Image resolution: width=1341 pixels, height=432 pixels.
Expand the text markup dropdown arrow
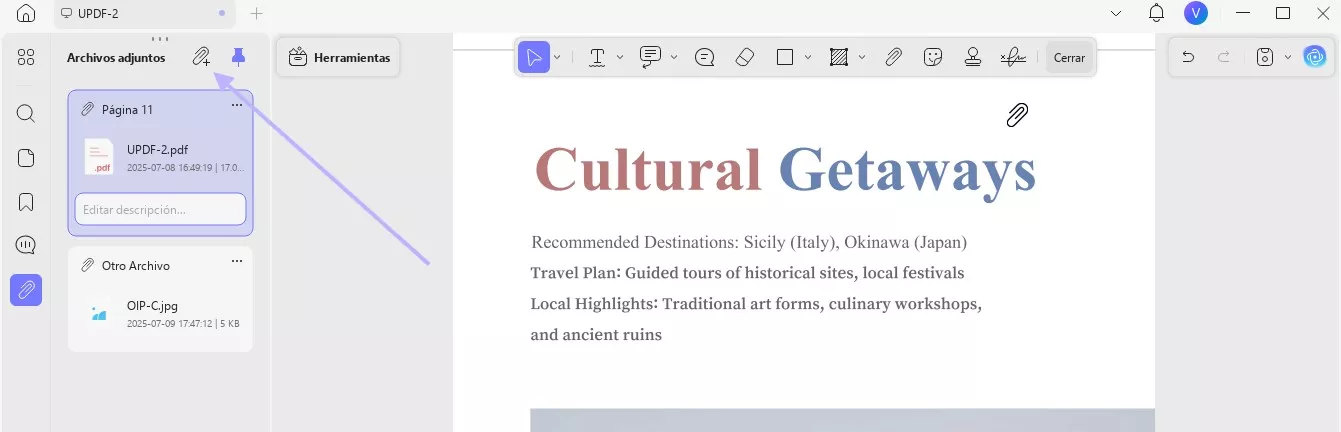pos(620,57)
